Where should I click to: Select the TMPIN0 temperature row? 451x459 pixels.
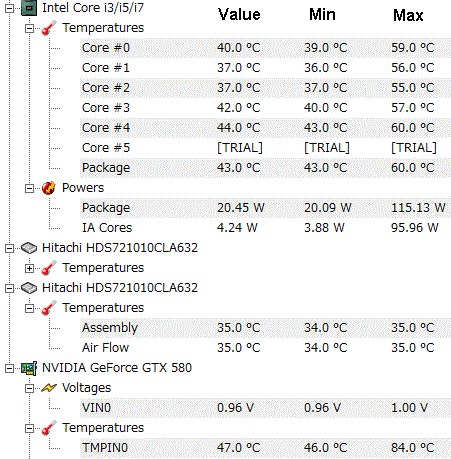pos(265,448)
